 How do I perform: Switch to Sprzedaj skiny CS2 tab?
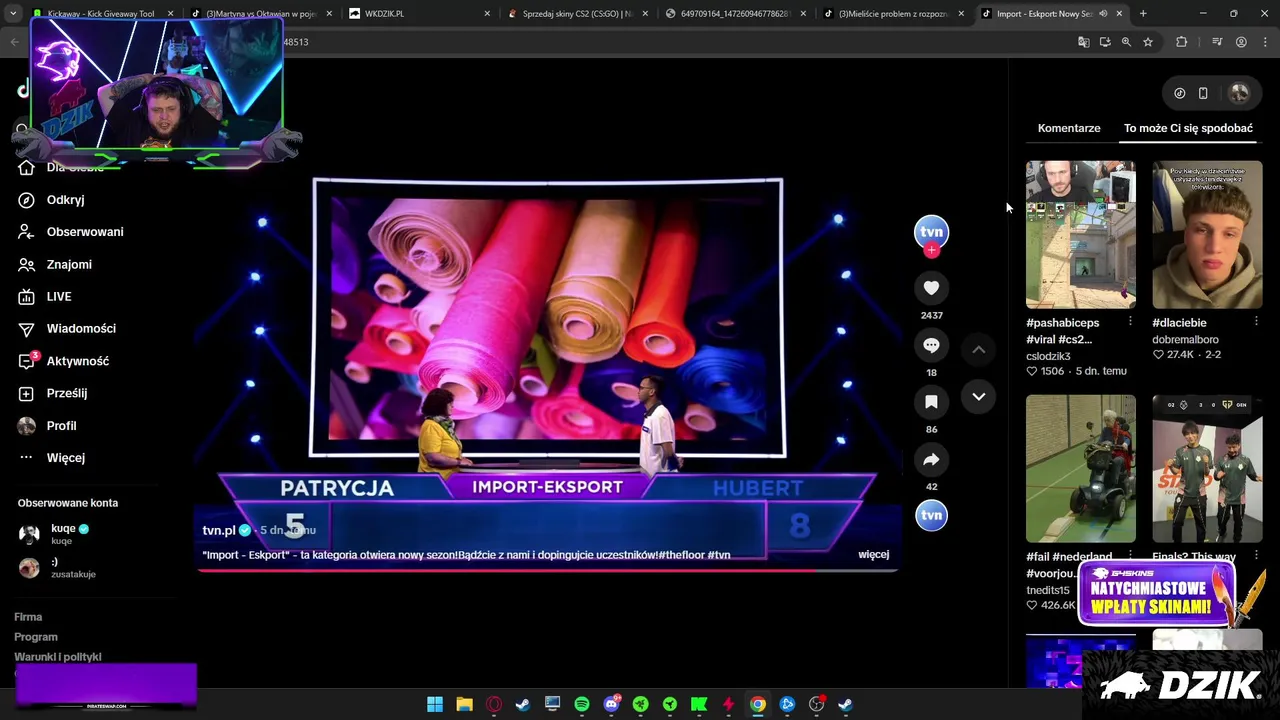pos(578,14)
